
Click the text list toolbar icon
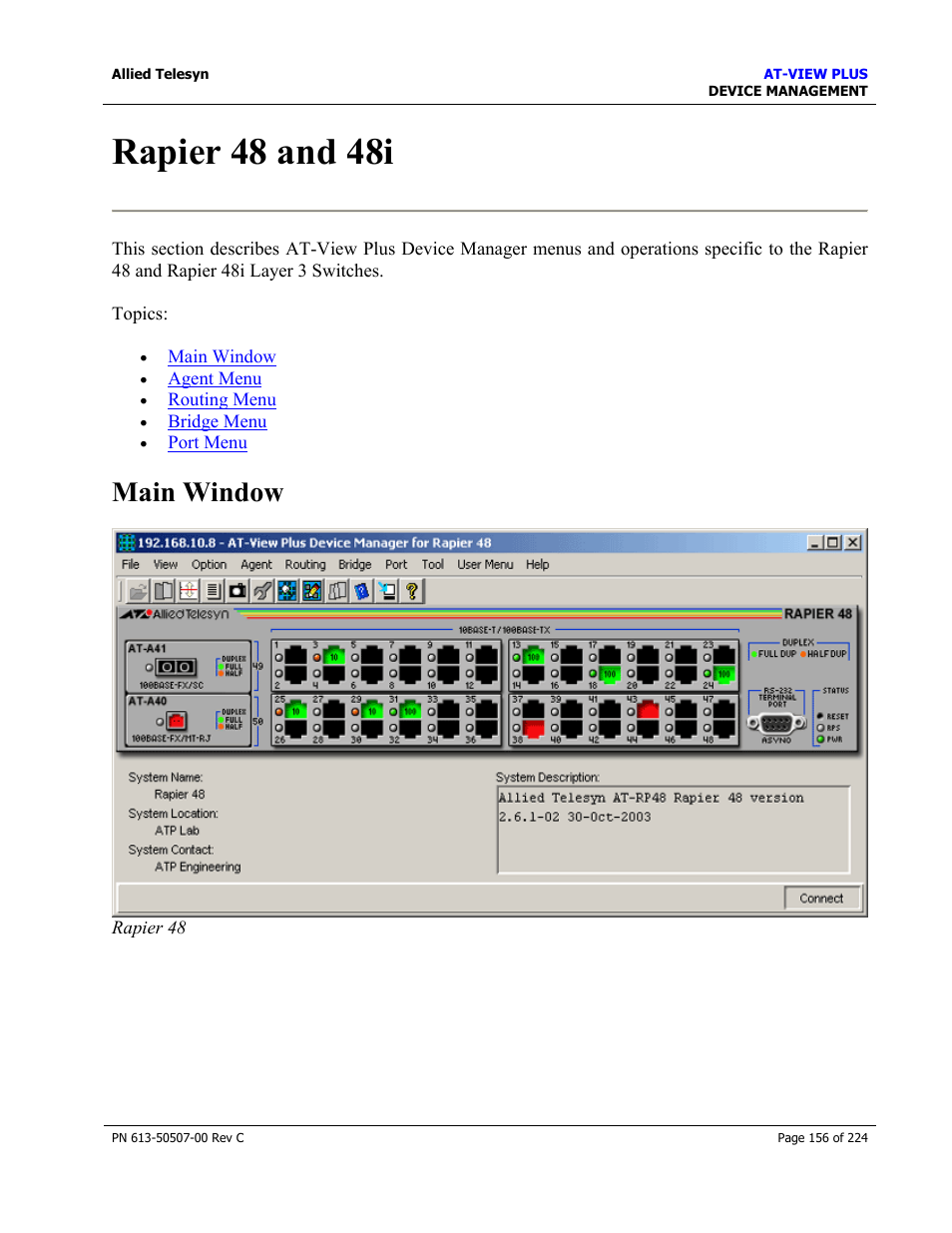[x=213, y=591]
